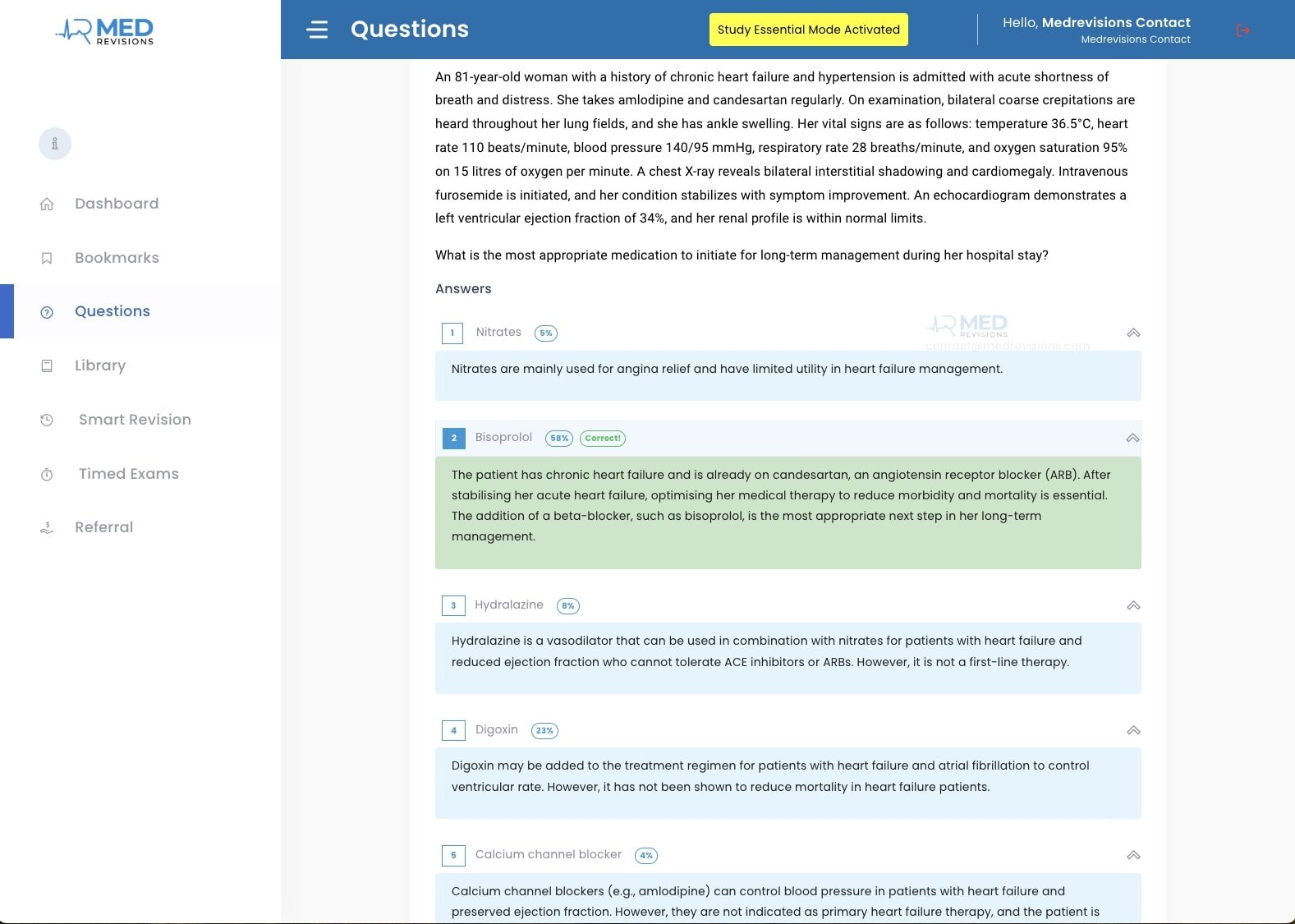The width and height of the screenshot is (1295, 924).
Task: Click the Questions help-circle icon
Action: pyautogui.click(x=47, y=312)
